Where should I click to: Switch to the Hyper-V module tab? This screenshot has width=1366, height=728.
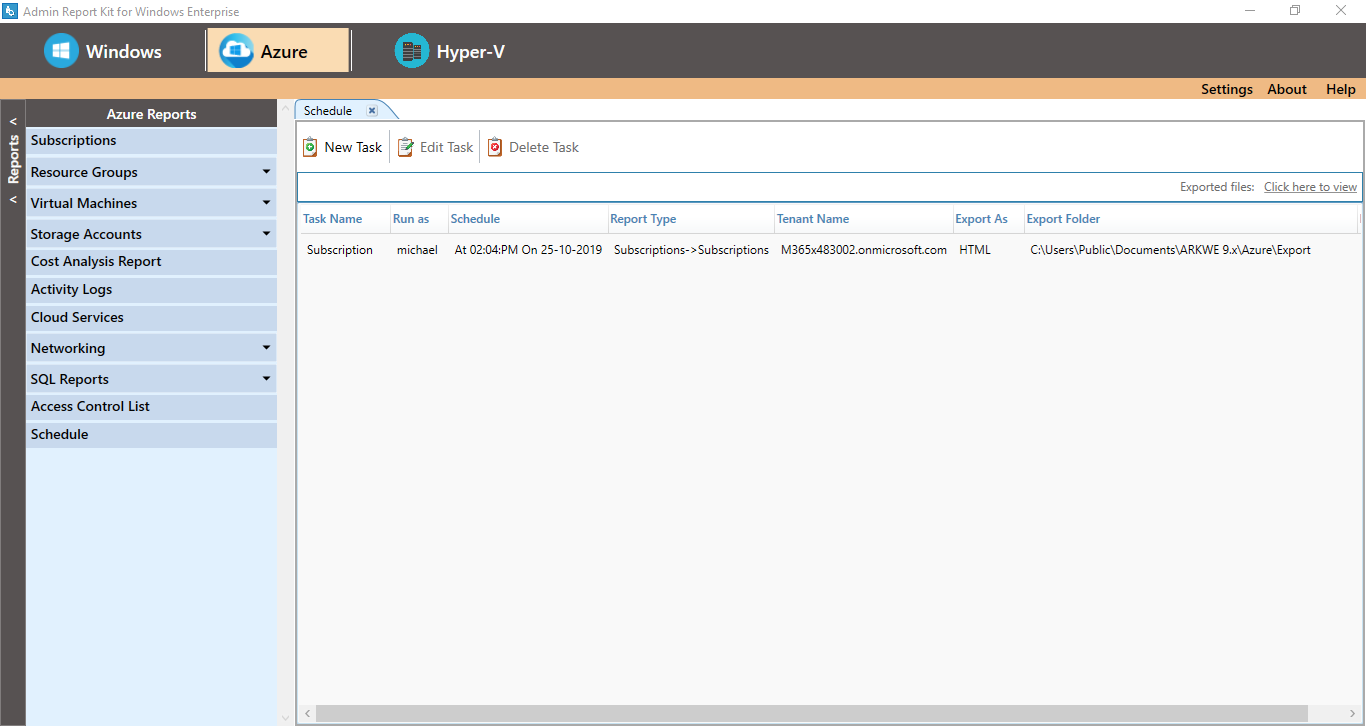(x=450, y=51)
